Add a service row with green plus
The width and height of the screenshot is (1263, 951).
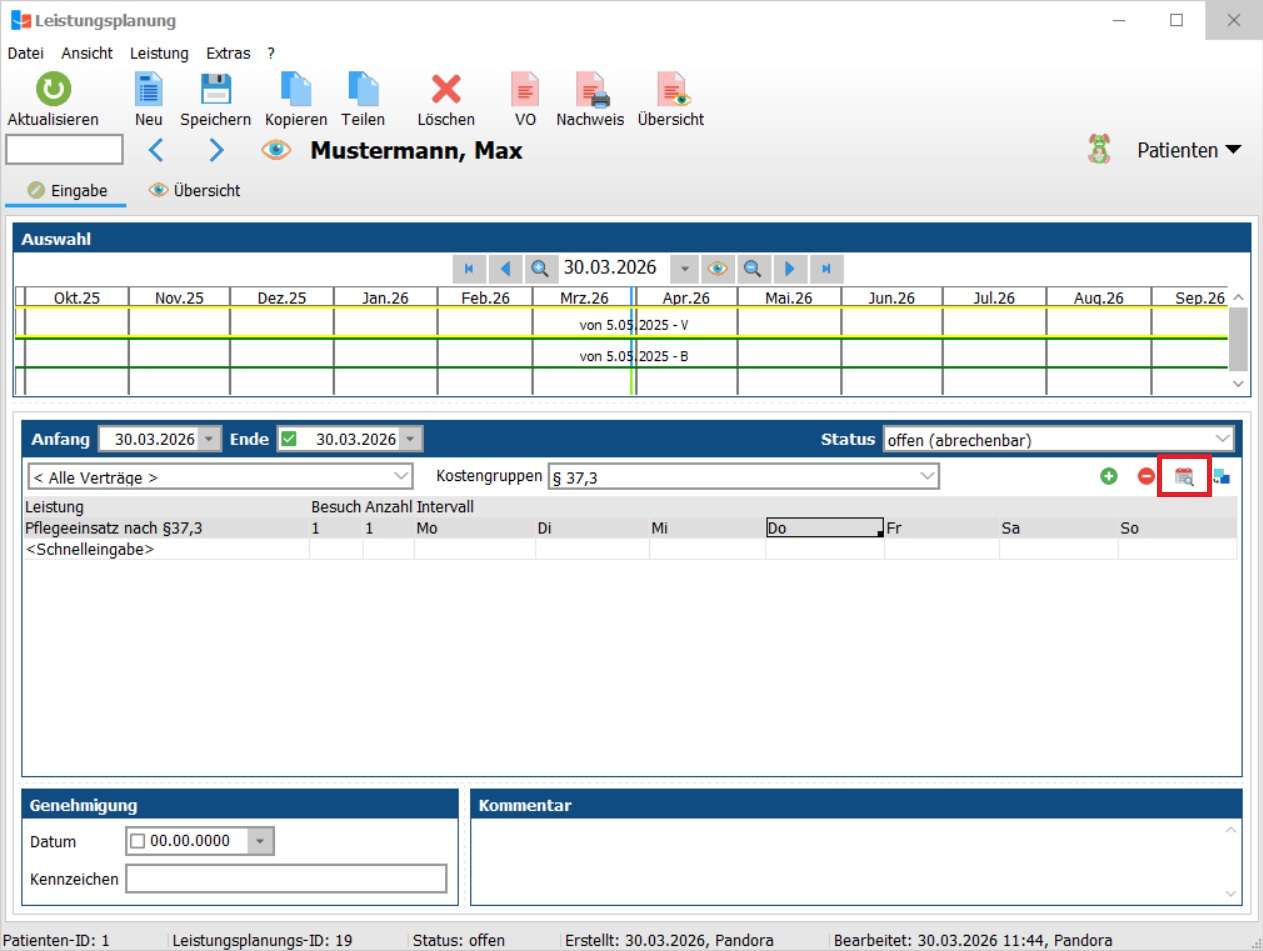tap(1108, 477)
